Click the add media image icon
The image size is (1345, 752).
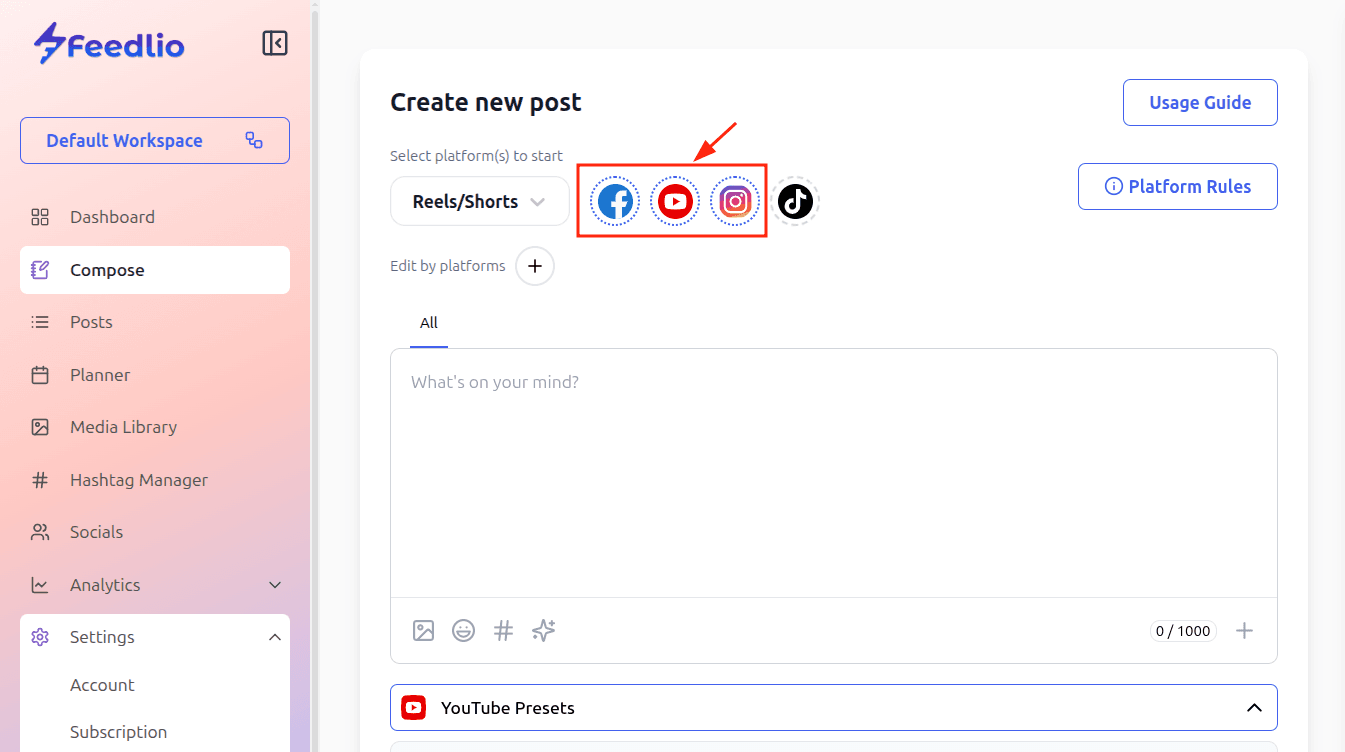coord(424,631)
